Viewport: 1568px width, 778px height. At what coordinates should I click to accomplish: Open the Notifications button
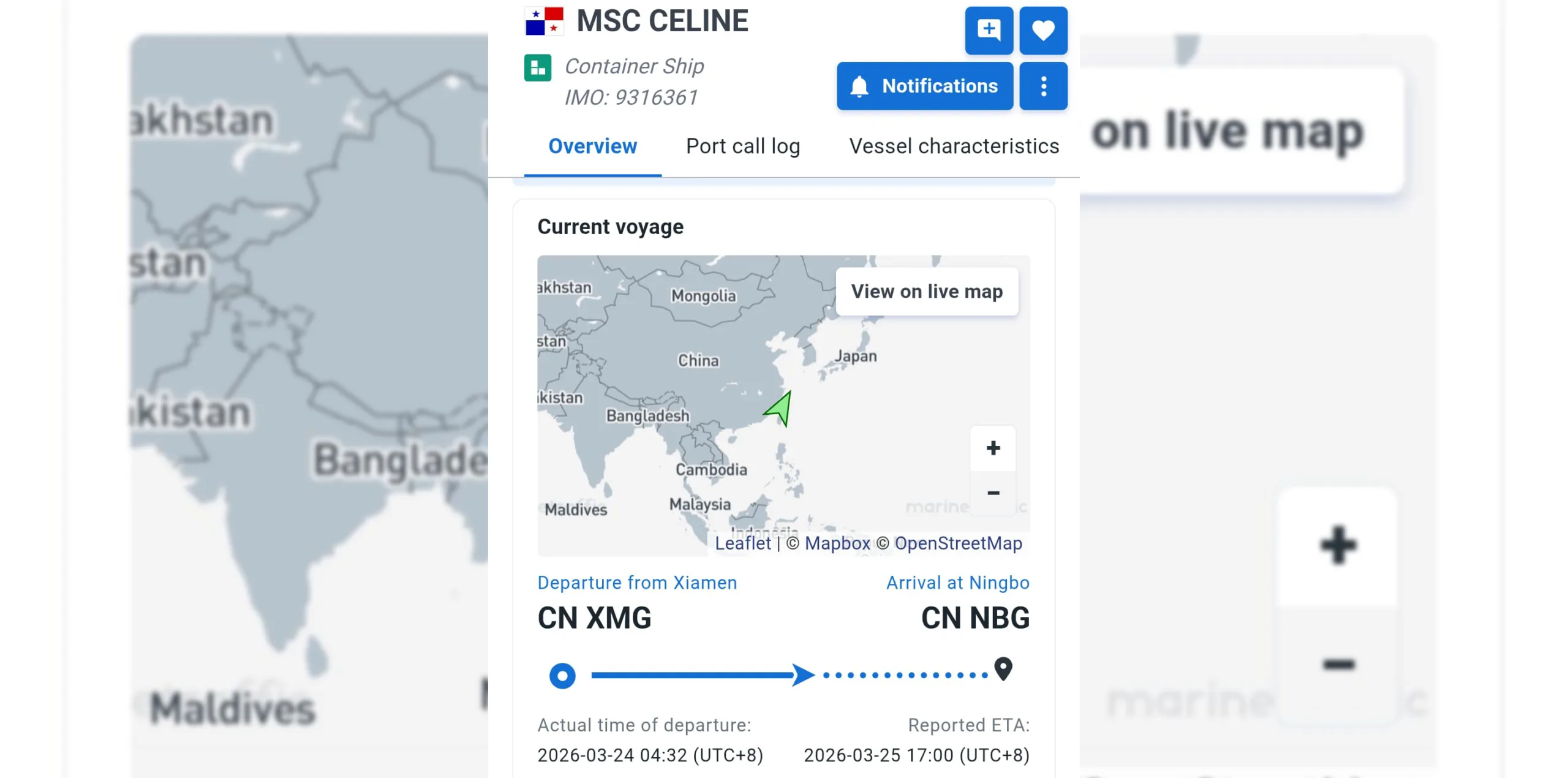[925, 86]
